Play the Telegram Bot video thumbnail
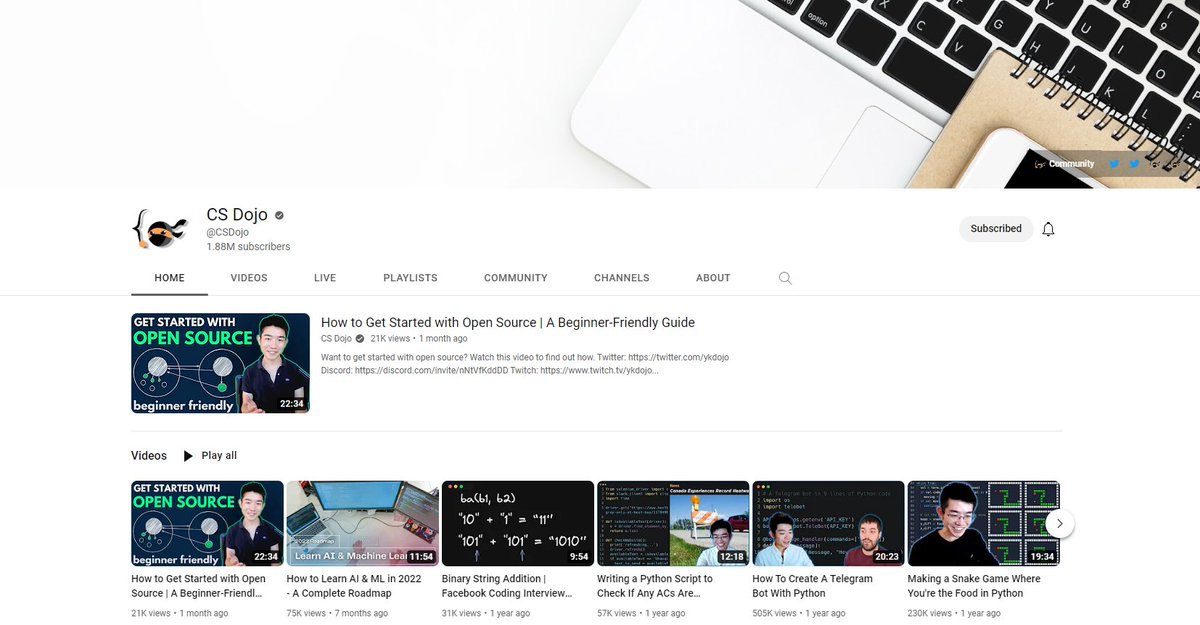This screenshot has width=1200, height=625. [828, 522]
